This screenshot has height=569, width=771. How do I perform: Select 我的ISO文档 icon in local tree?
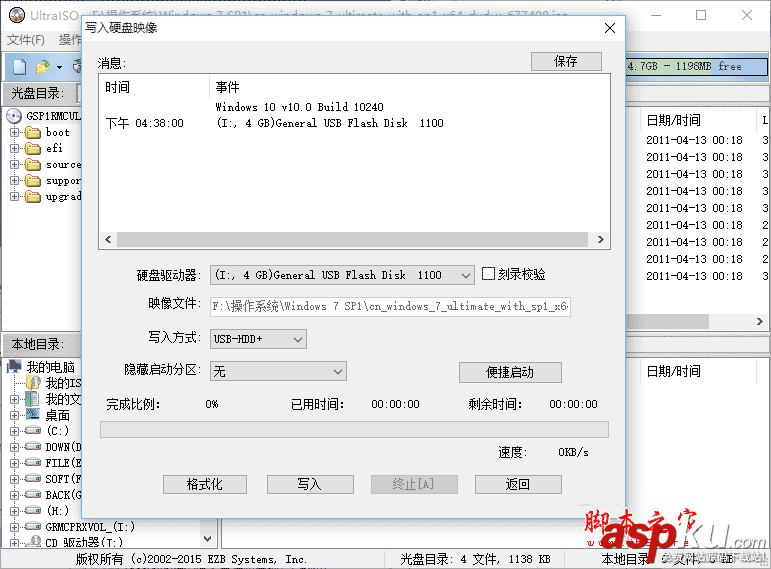tap(33, 383)
